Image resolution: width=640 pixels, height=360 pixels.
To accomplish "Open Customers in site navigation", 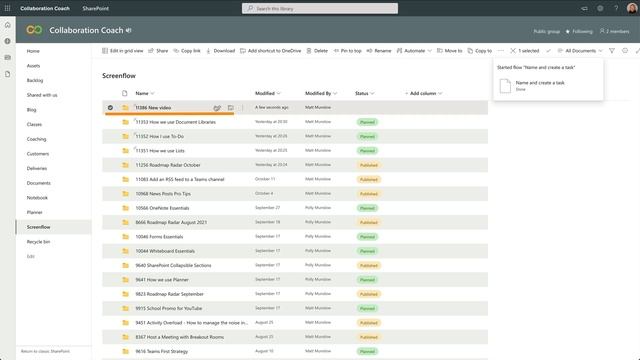I will (x=38, y=154).
